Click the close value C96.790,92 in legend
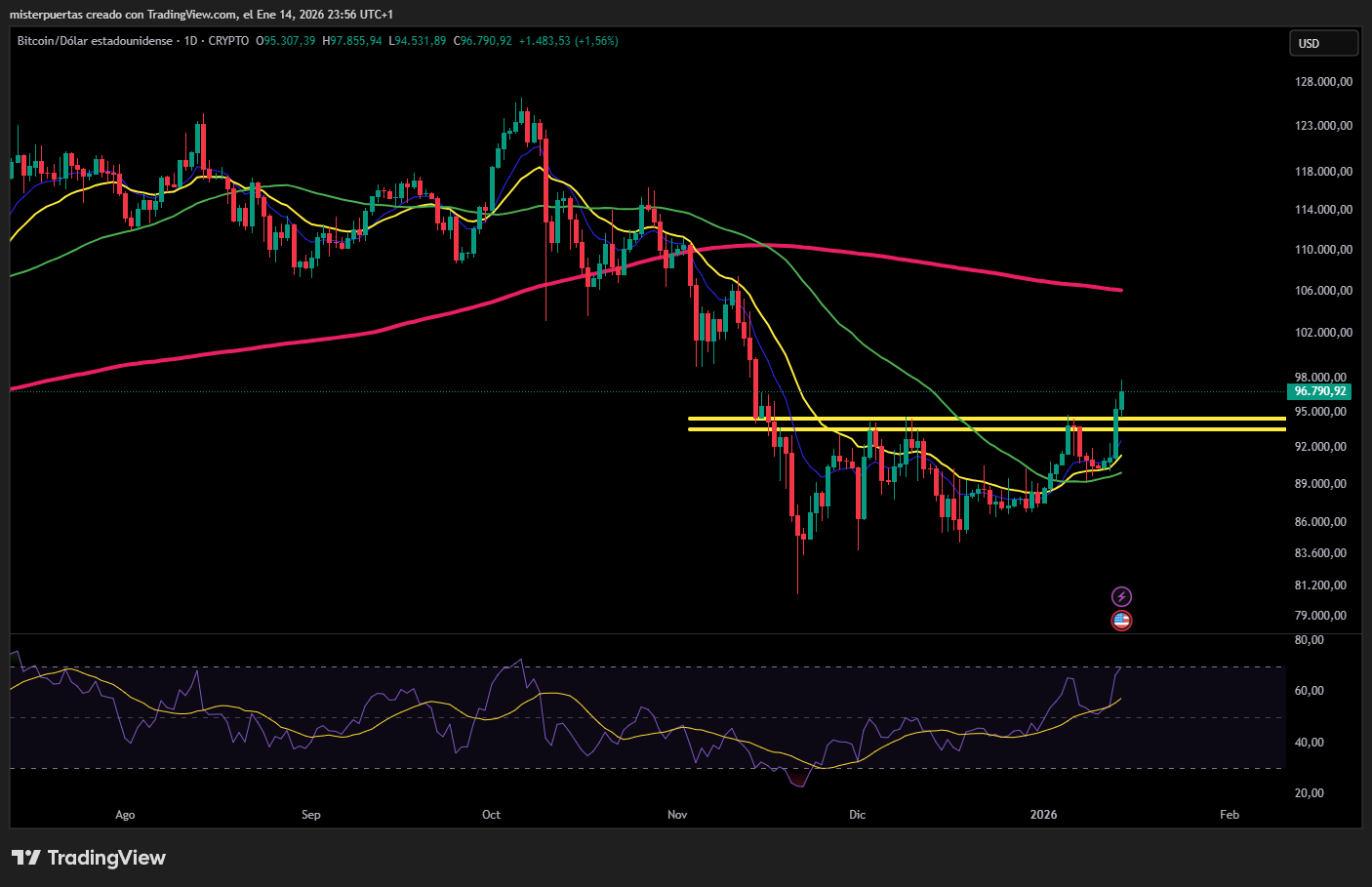This screenshot has height=887, width=1372. (x=482, y=41)
